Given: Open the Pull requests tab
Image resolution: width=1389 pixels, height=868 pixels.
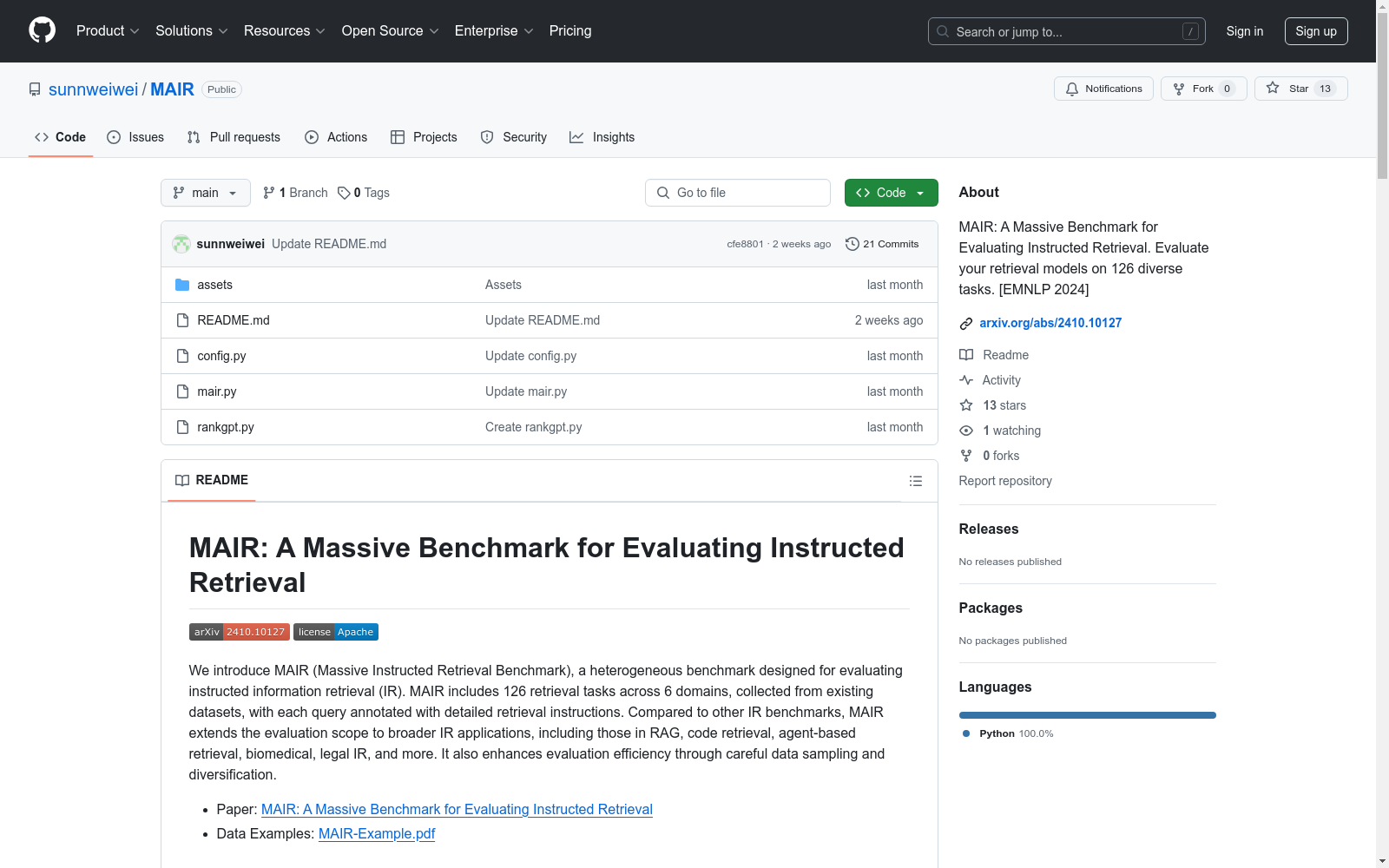Looking at the screenshot, I should pos(234,137).
